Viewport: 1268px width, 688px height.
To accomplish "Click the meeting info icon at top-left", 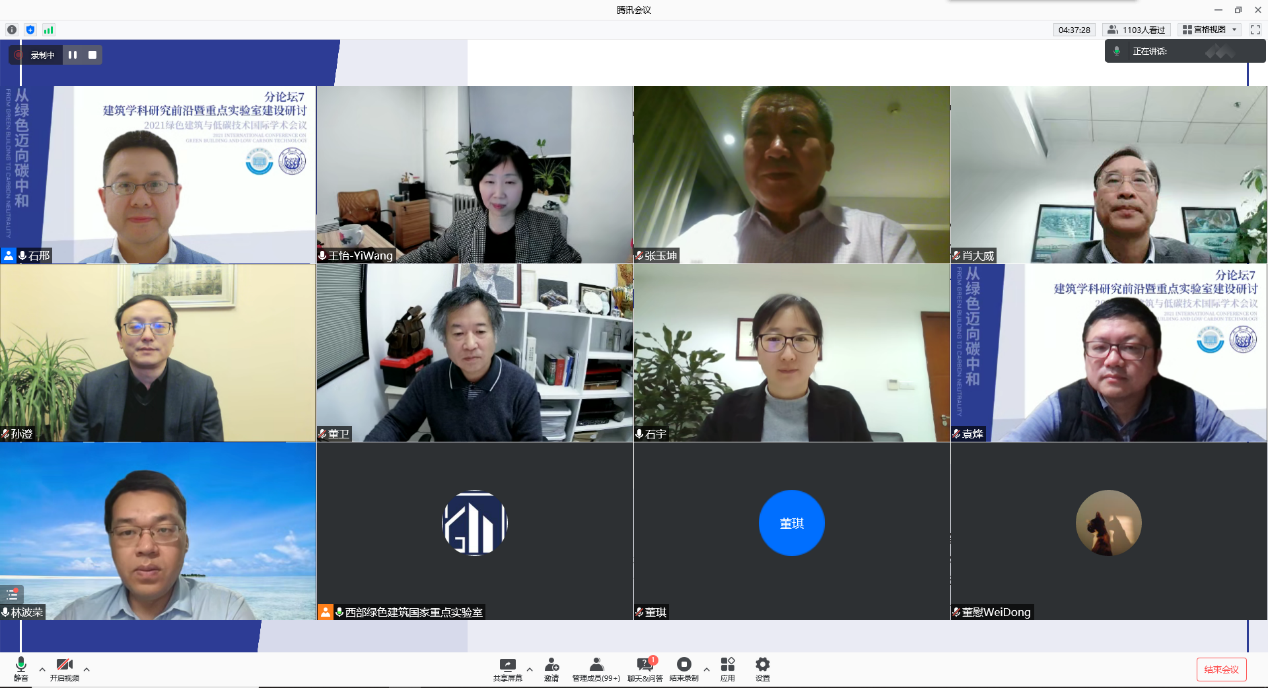I will (11, 30).
